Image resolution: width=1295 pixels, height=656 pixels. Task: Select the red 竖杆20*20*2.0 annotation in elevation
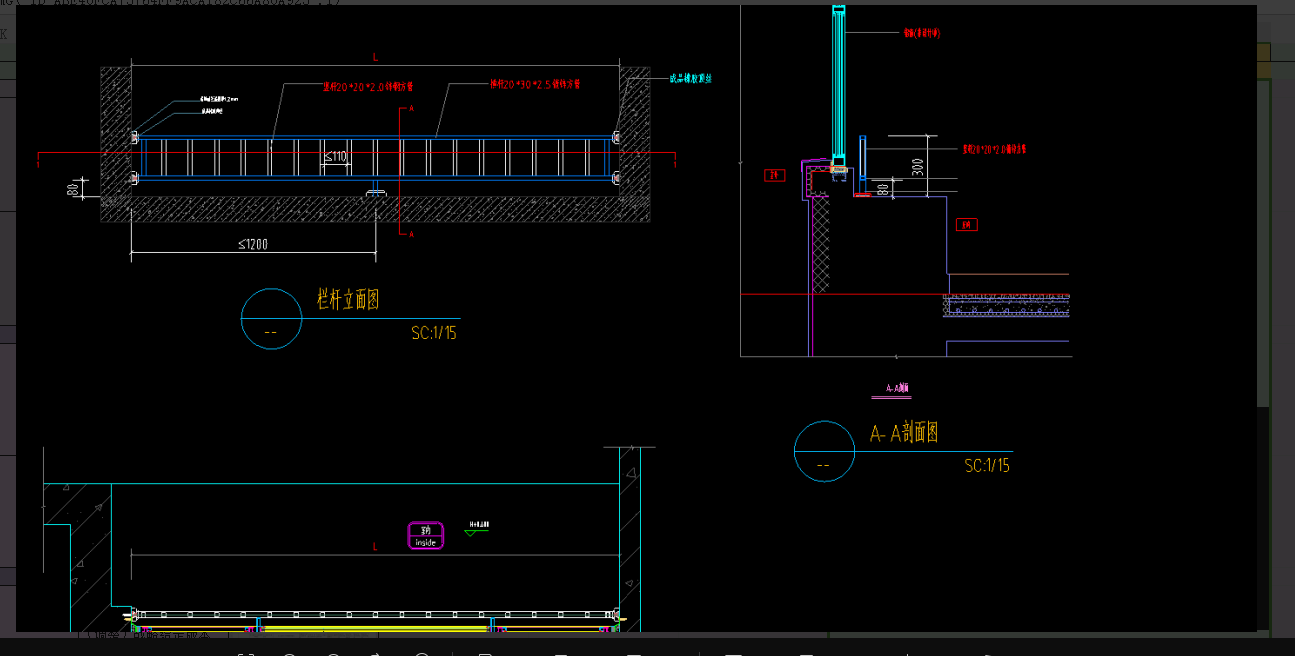pyautogui.click(x=367, y=87)
